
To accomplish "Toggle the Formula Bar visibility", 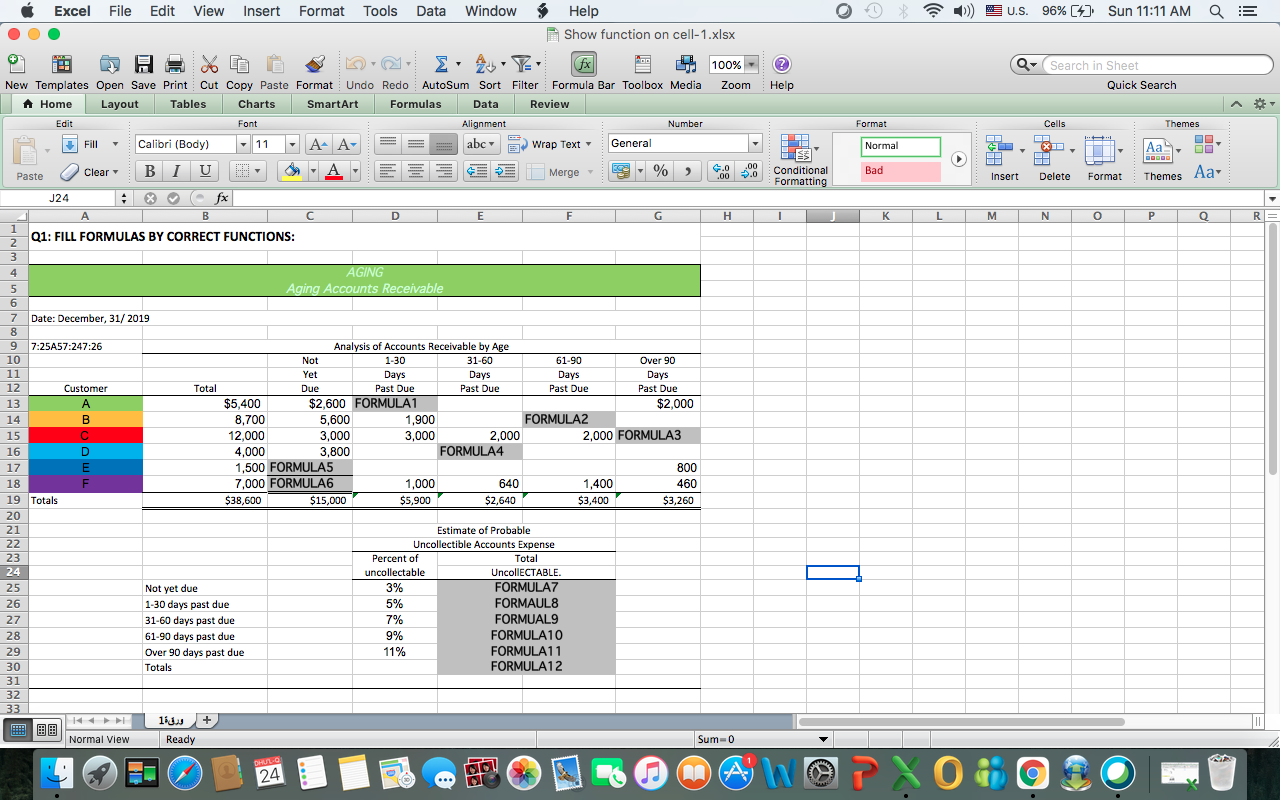I will coord(584,64).
